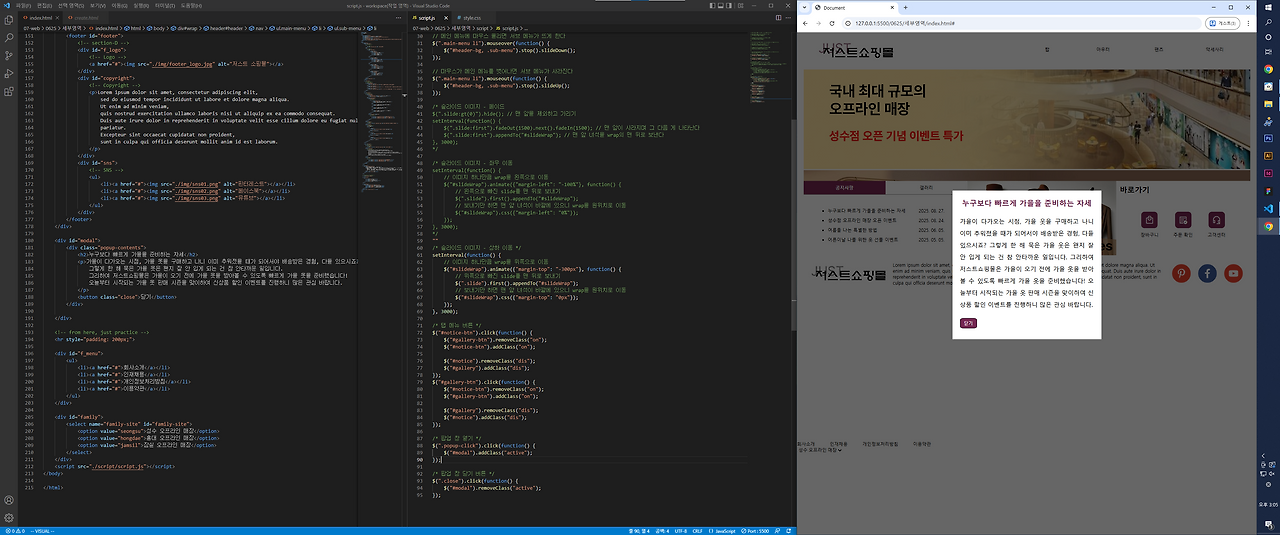Click the 악세사리 navigation link on webpage
Viewport: 1280px width, 535px height.
1214,49
